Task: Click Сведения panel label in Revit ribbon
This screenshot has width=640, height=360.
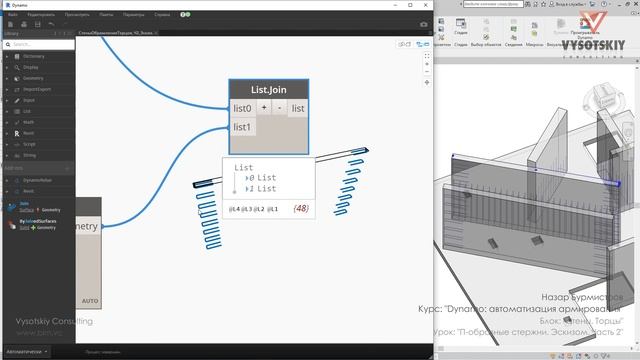Action: coord(513,45)
